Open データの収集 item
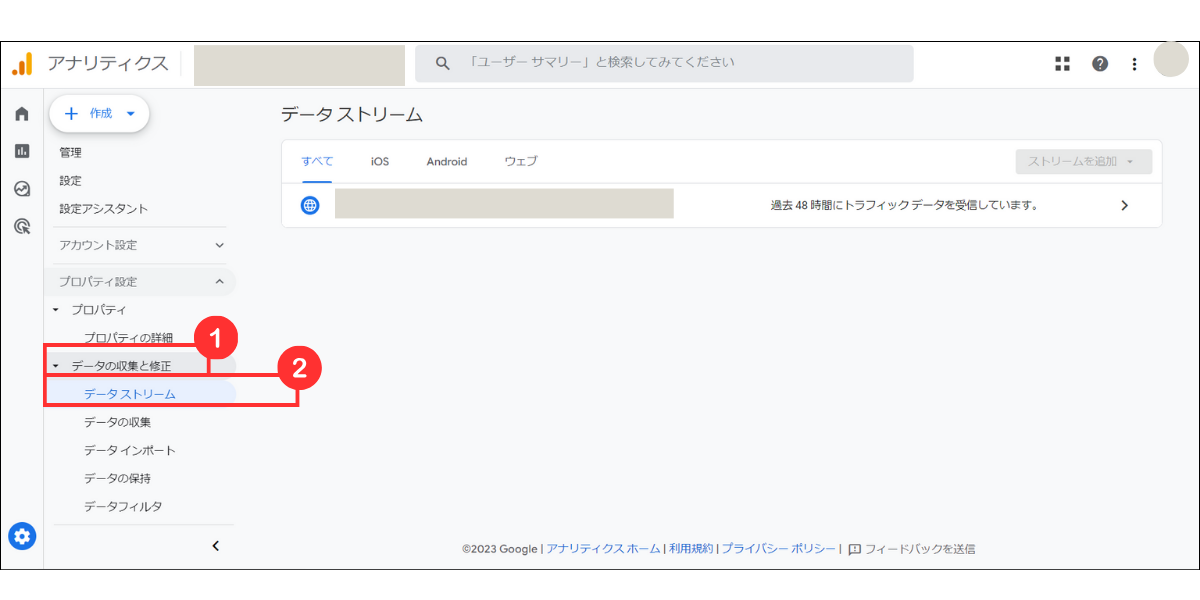The width and height of the screenshot is (1200, 600). [118, 422]
